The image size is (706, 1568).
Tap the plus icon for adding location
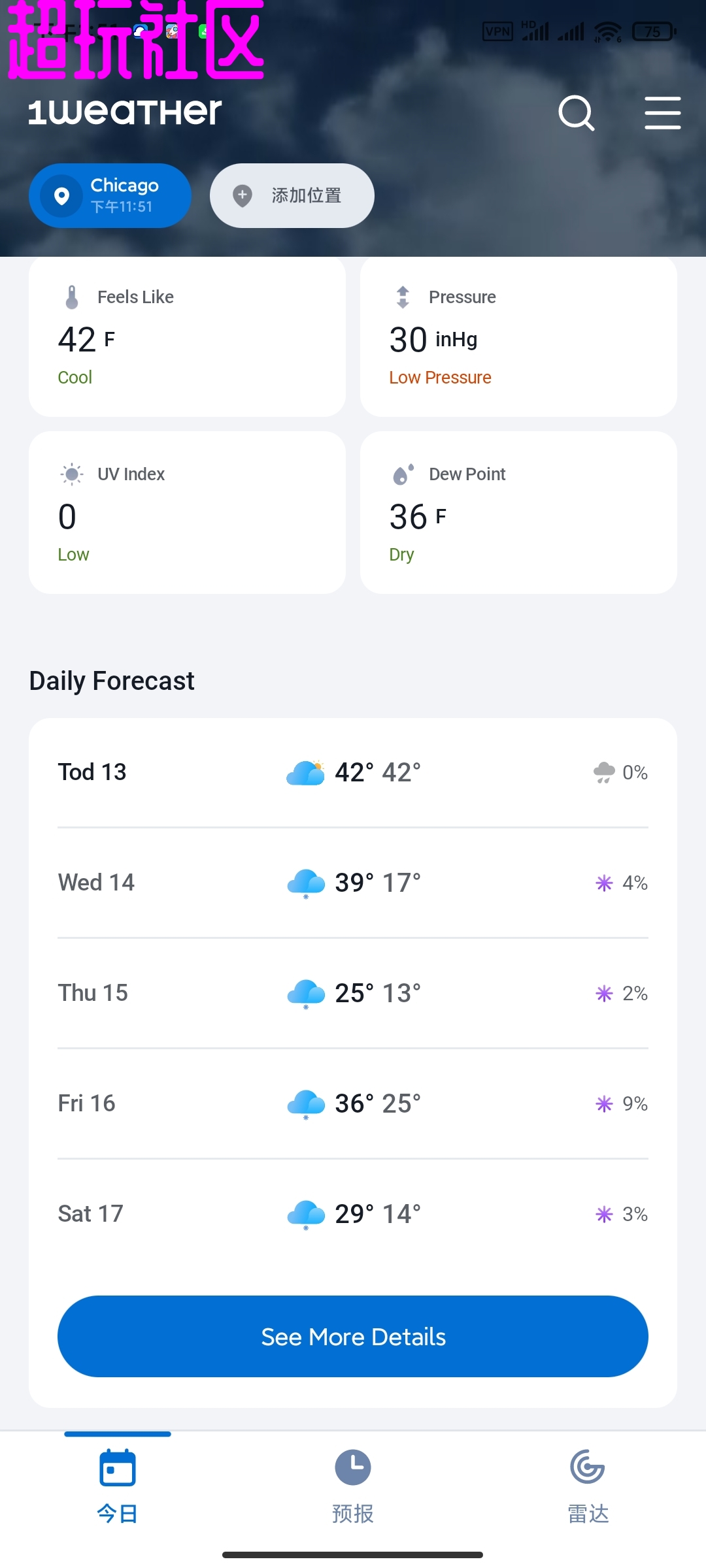click(x=243, y=195)
